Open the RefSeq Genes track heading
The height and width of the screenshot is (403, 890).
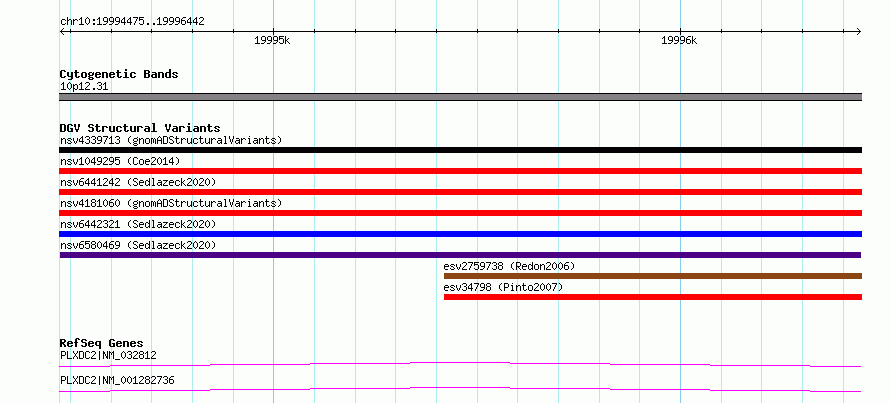[102, 343]
